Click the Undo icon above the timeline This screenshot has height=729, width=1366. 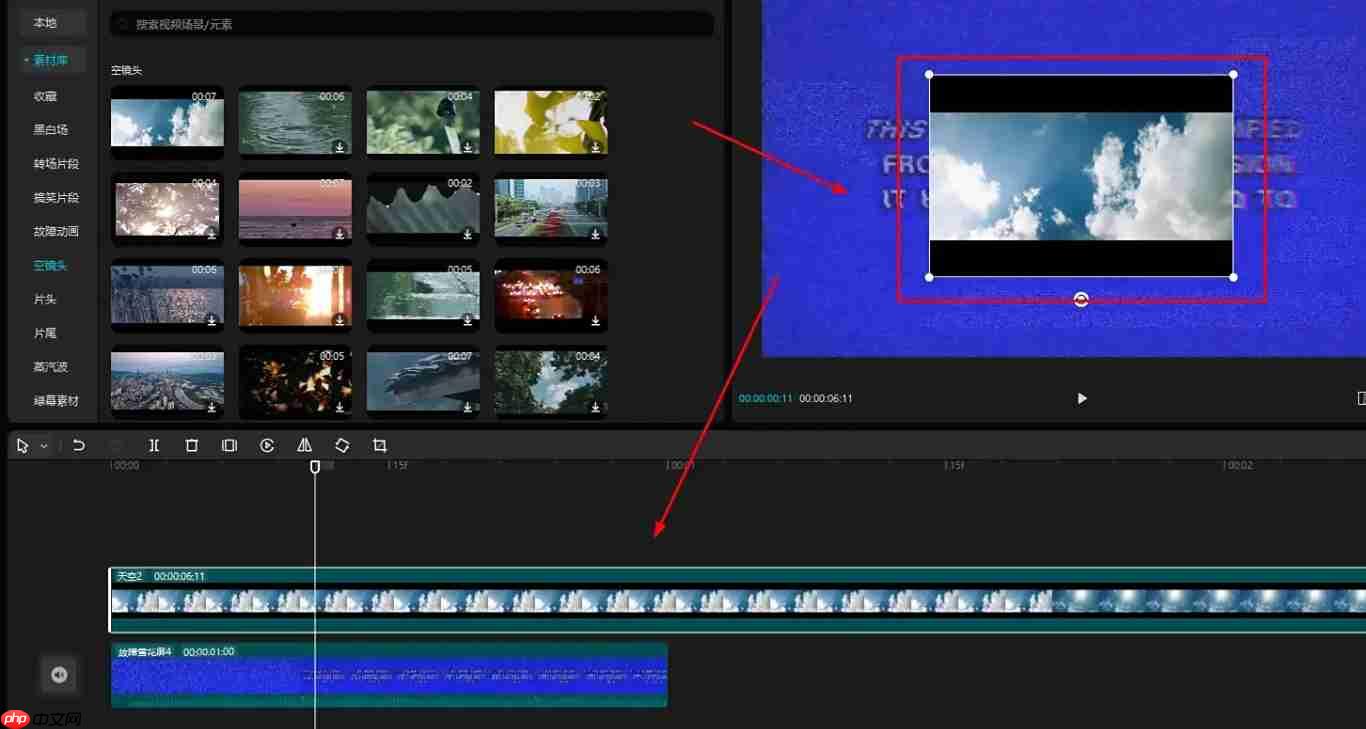[79, 445]
